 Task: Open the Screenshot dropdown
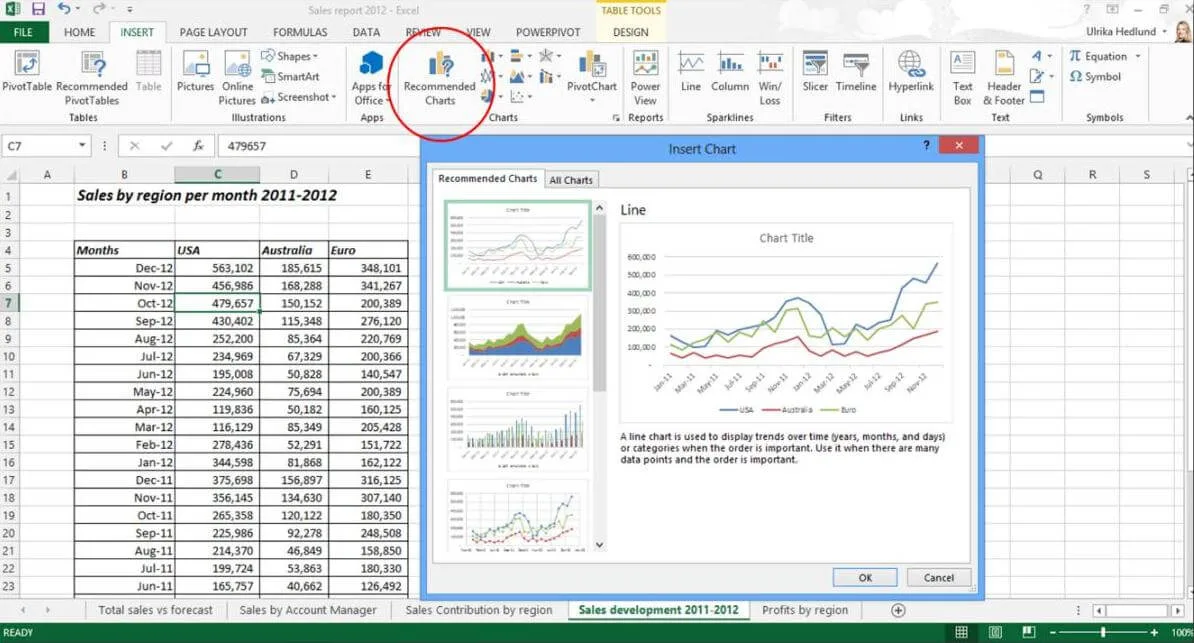pyautogui.click(x=298, y=97)
